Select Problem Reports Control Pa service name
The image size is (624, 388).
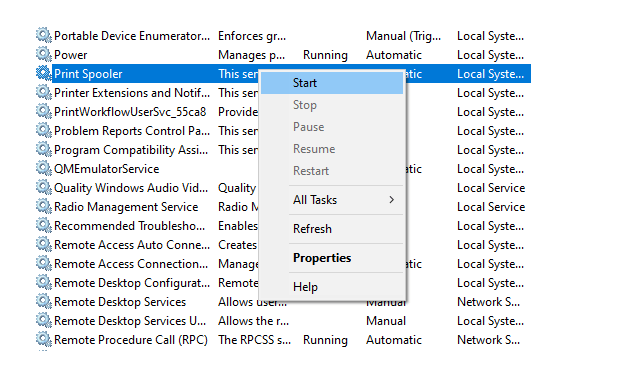point(132,131)
